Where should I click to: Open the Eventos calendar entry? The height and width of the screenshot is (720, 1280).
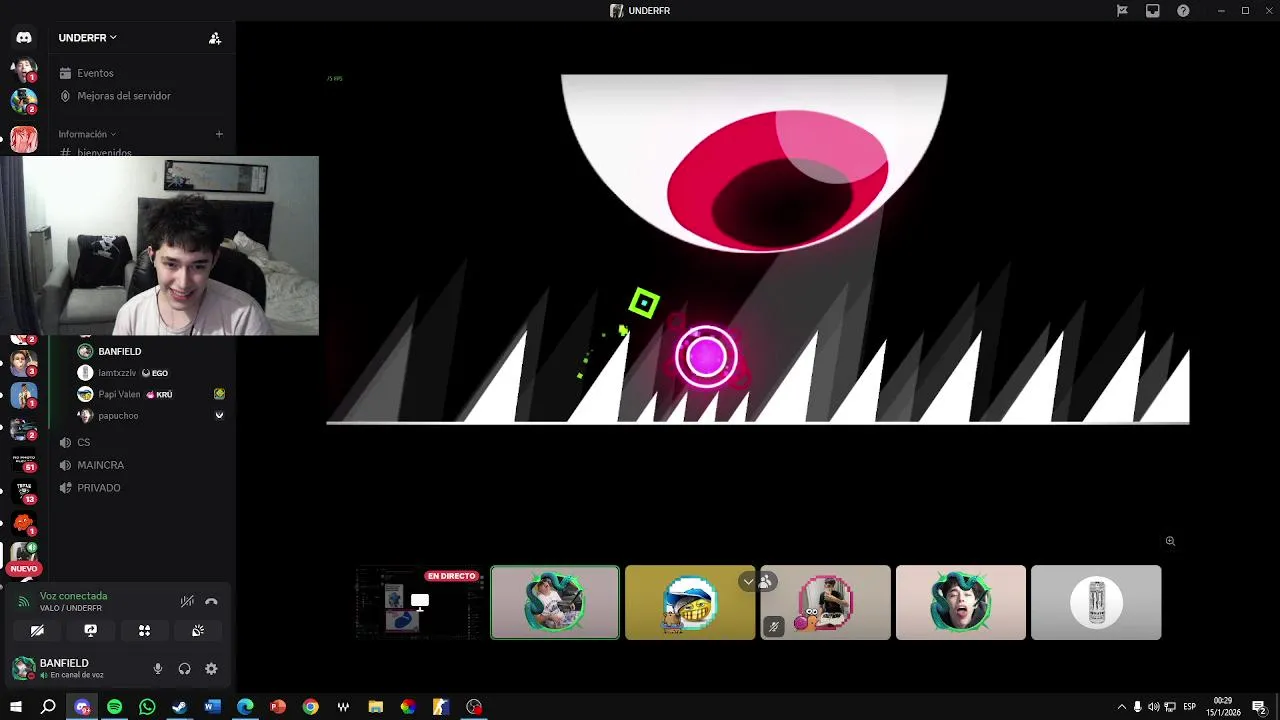pyautogui.click(x=86, y=73)
